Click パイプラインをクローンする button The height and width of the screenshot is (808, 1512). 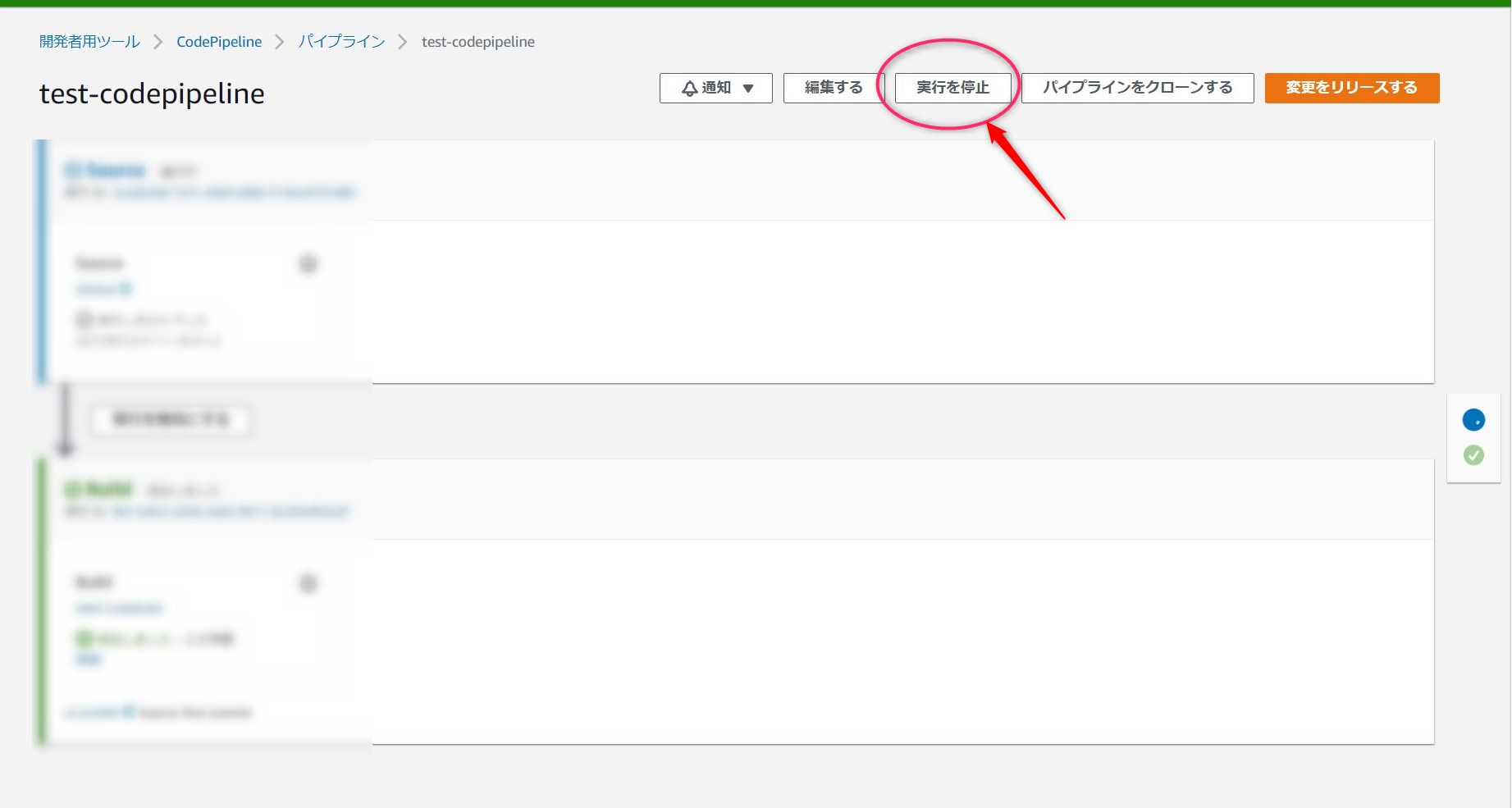tap(1137, 88)
